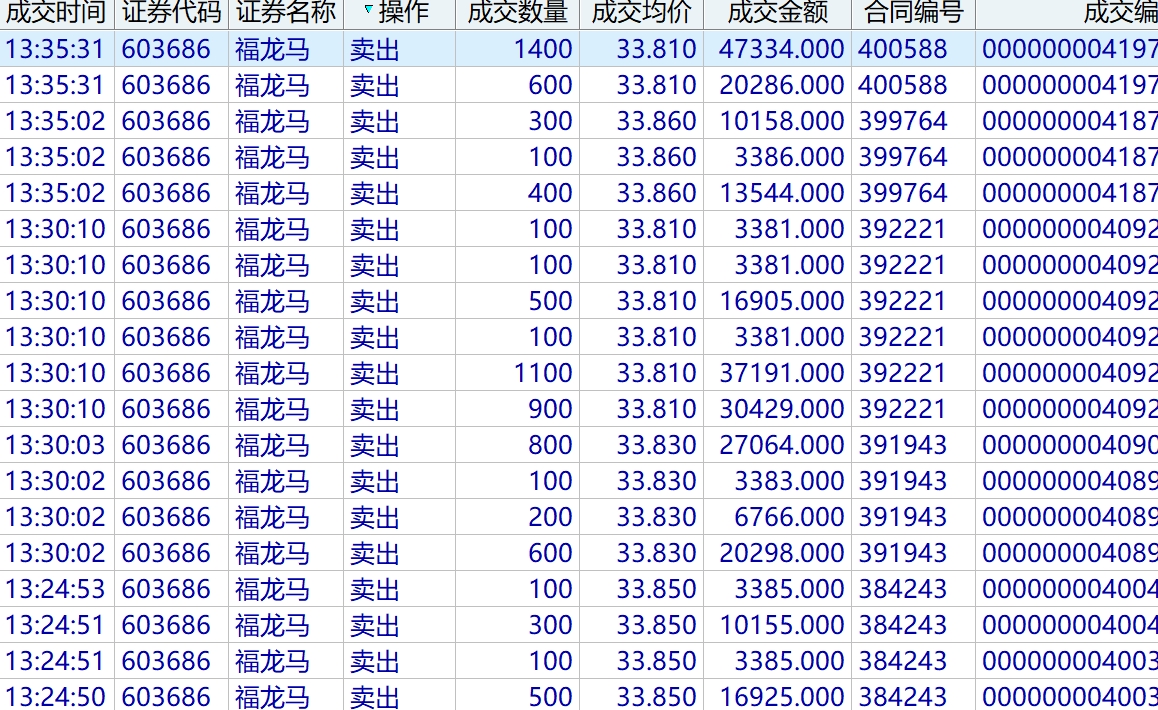The image size is (1158, 710).
Task: Sort by the 合同编号 column header
Action: point(913,12)
